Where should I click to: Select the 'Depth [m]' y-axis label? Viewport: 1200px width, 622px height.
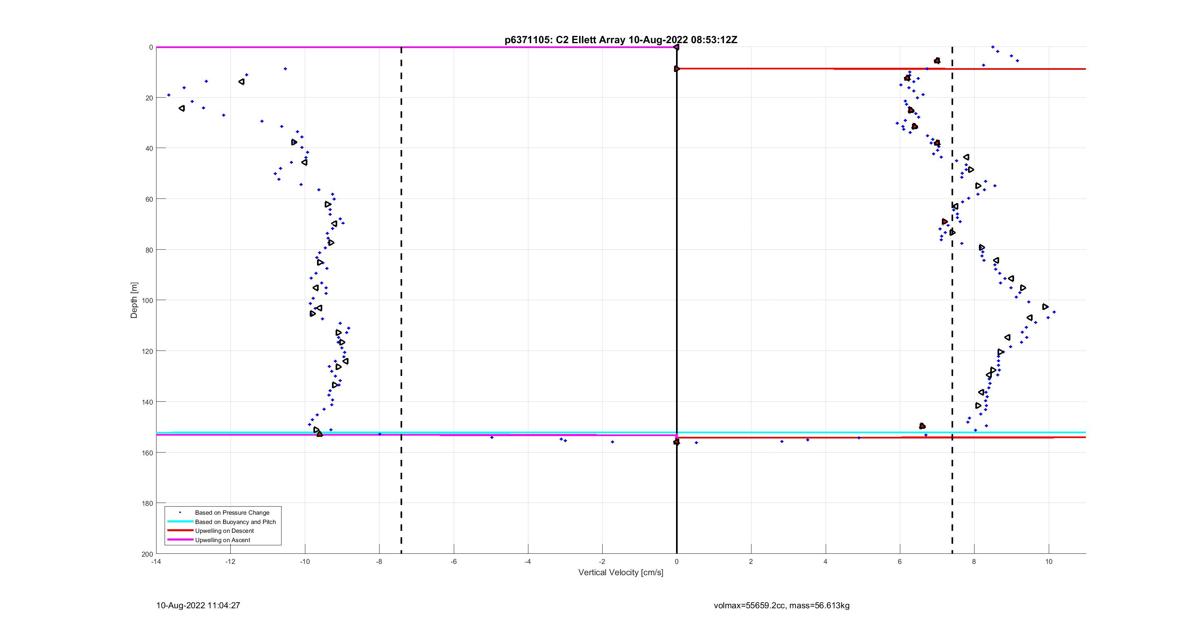pos(134,300)
